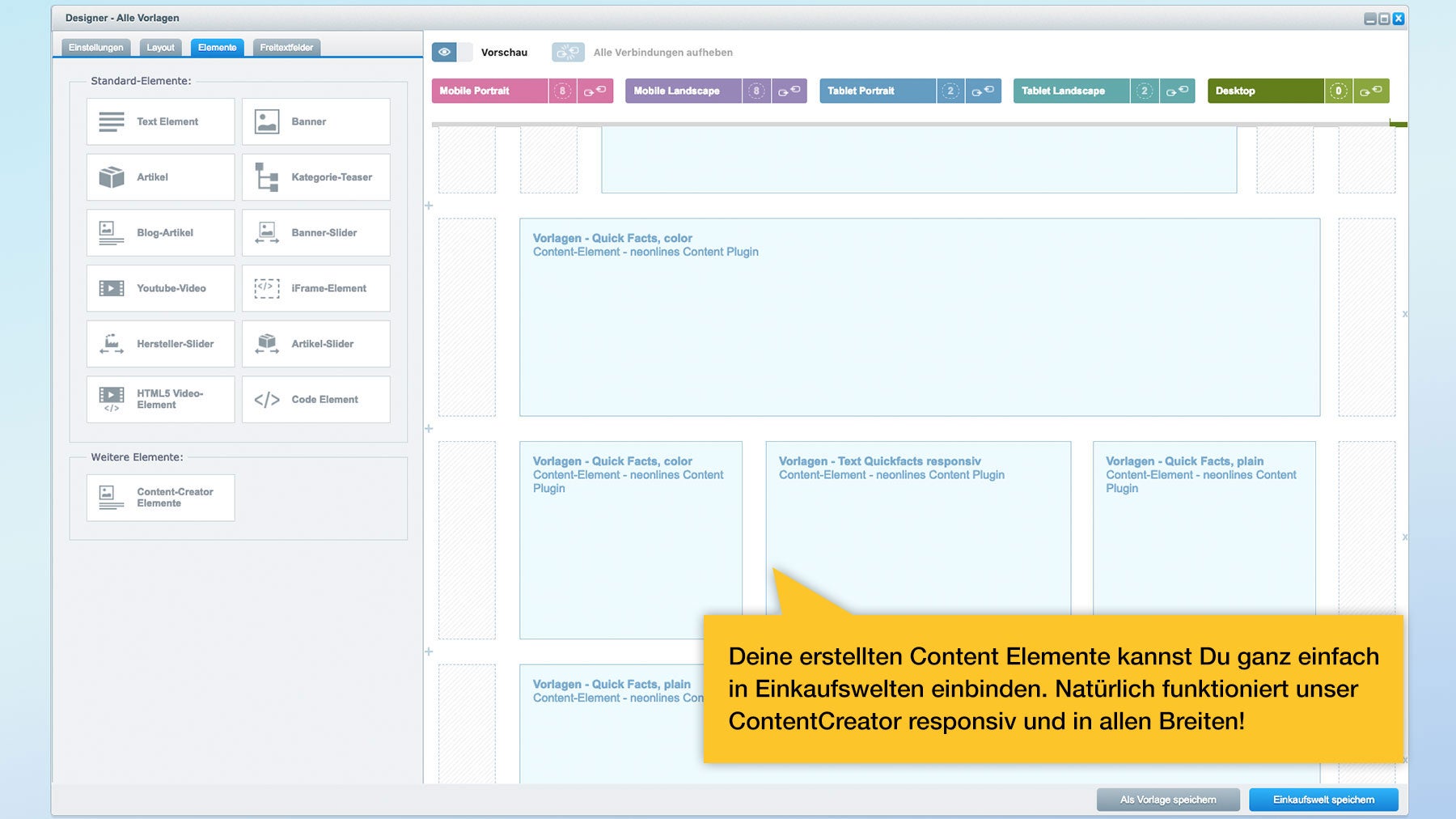1456x819 pixels.
Task: Click the Youtube-Video film icon
Action: [112, 288]
